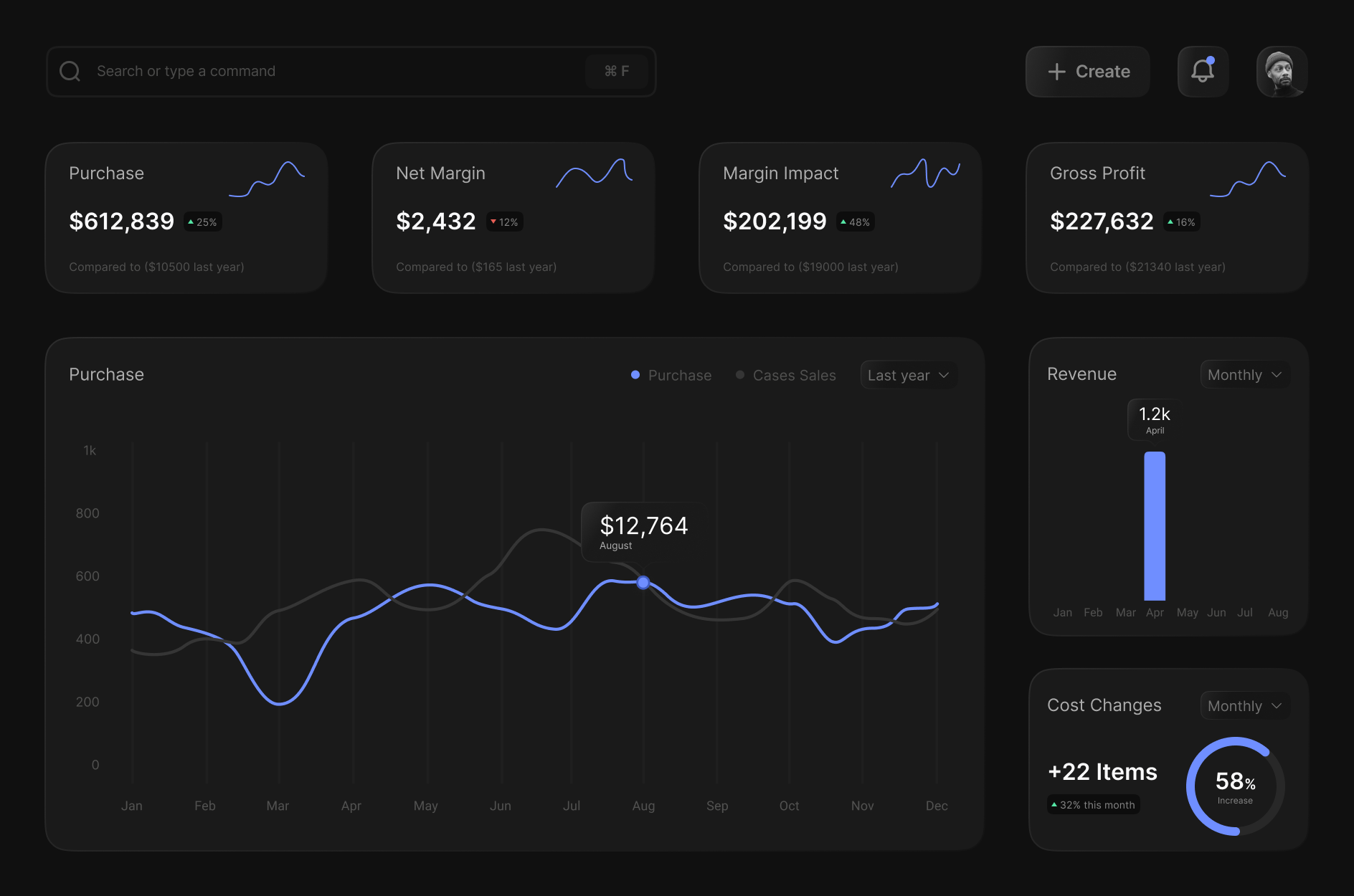Click the 32% this month badge
Viewport: 1354px width, 896px height.
tap(1094, 805)
